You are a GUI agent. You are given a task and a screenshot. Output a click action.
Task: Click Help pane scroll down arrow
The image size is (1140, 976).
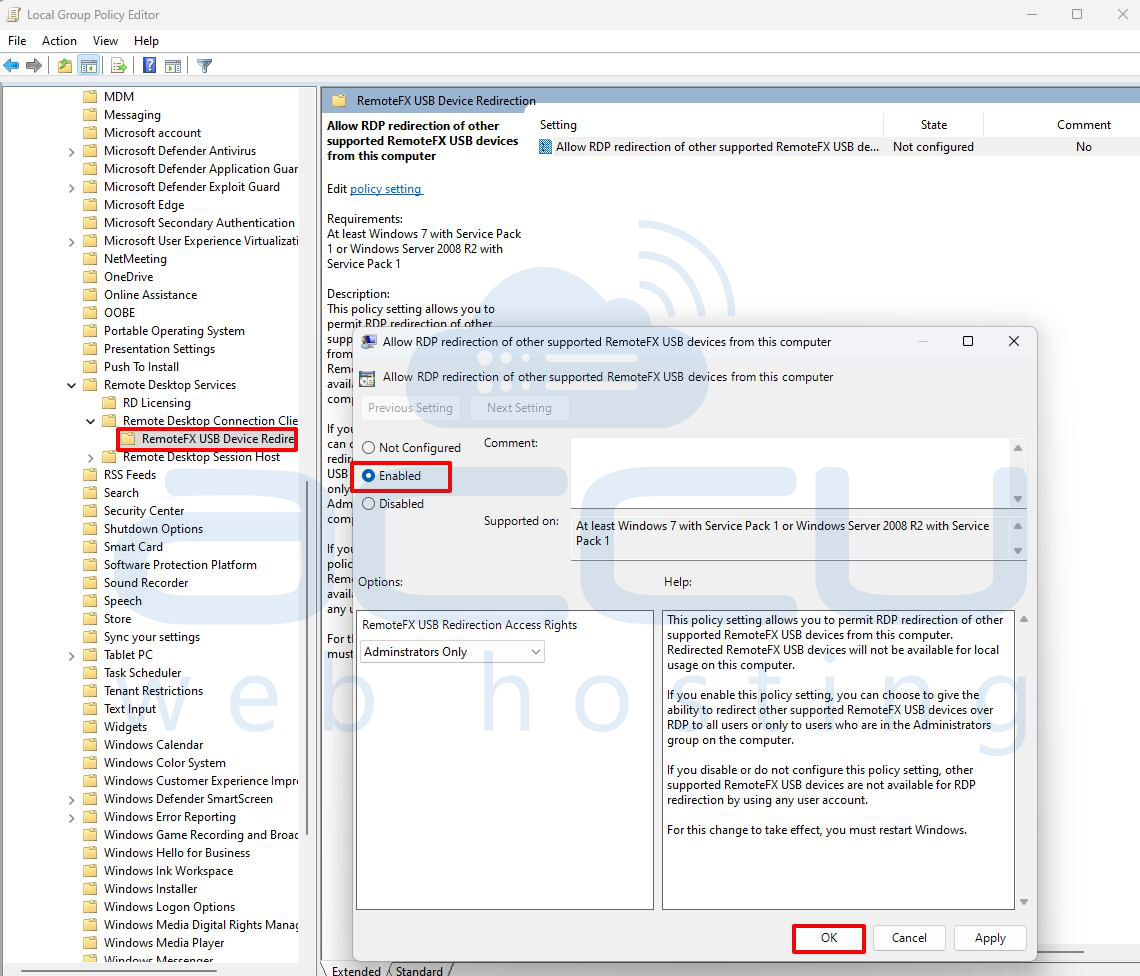tap(1024, 902)
